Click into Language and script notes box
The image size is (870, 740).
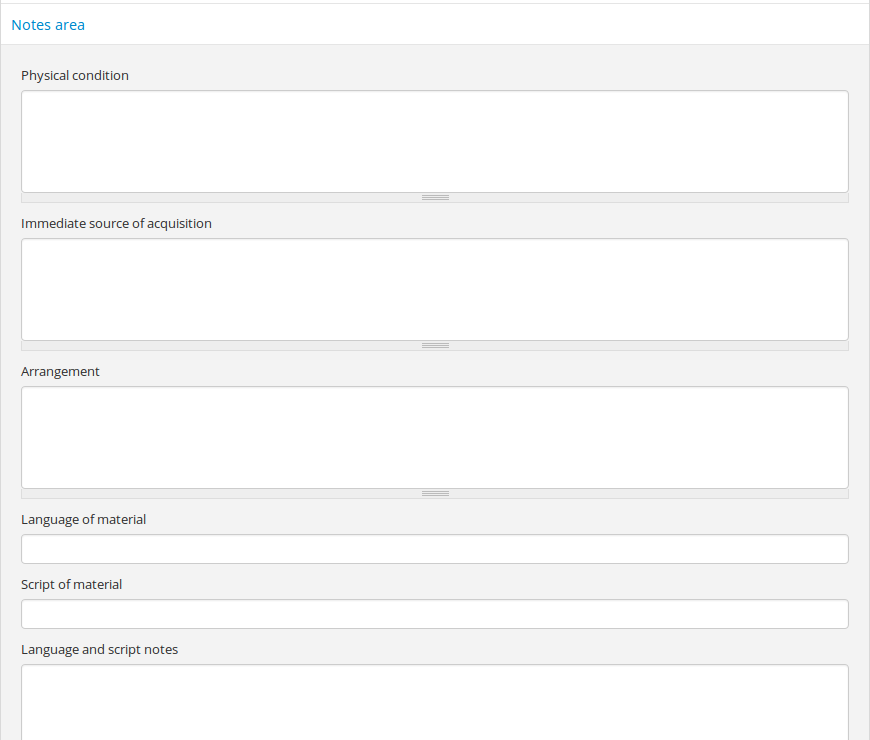pos(435,702)
